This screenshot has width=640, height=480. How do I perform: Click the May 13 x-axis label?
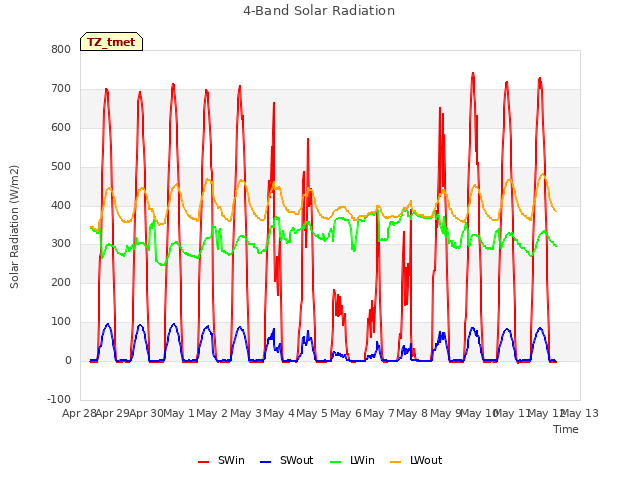click(x=580, y=413)
